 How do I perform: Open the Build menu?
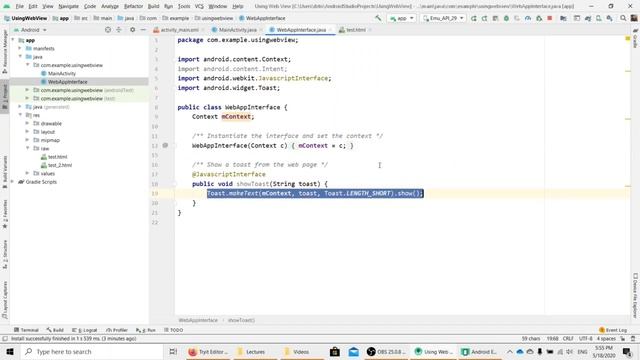pos(153,6)
